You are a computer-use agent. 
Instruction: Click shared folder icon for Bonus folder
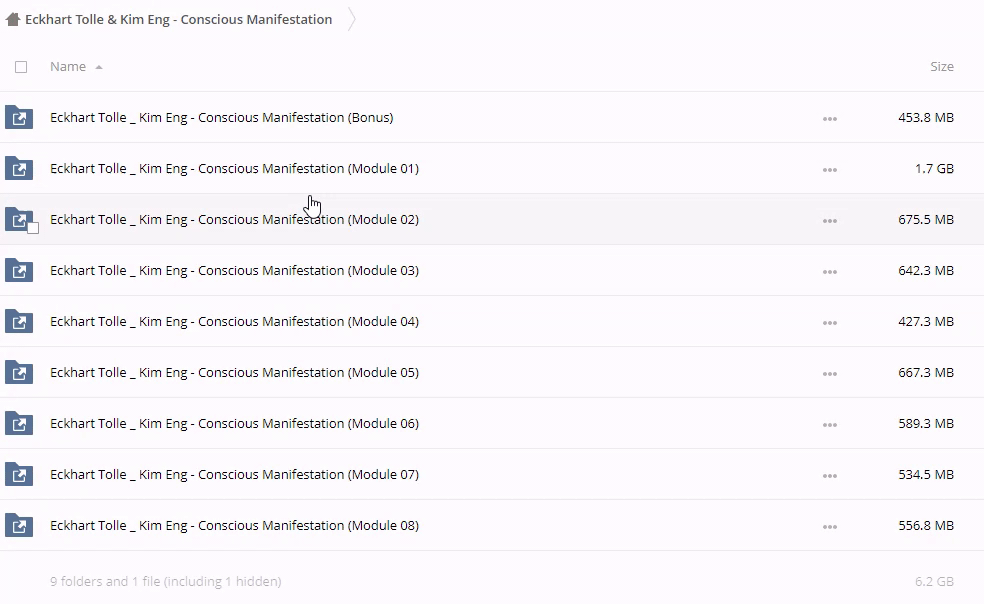point(19,117)
